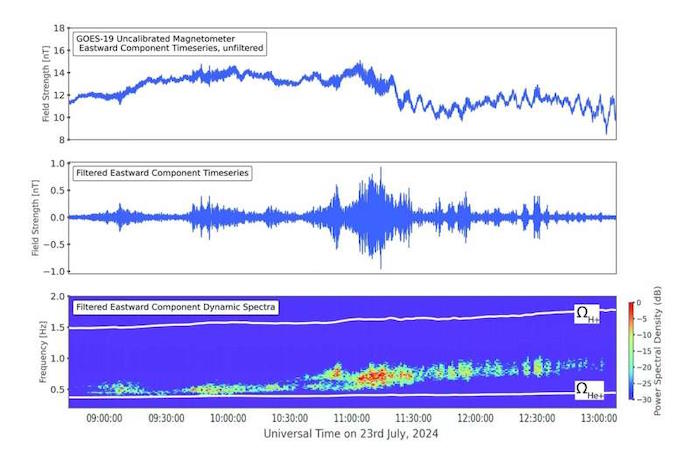Click the Universal Time on 23rd July axis title
Image resolution: width=700 pixels, height=464 pixels.
[x=351, y=434]
